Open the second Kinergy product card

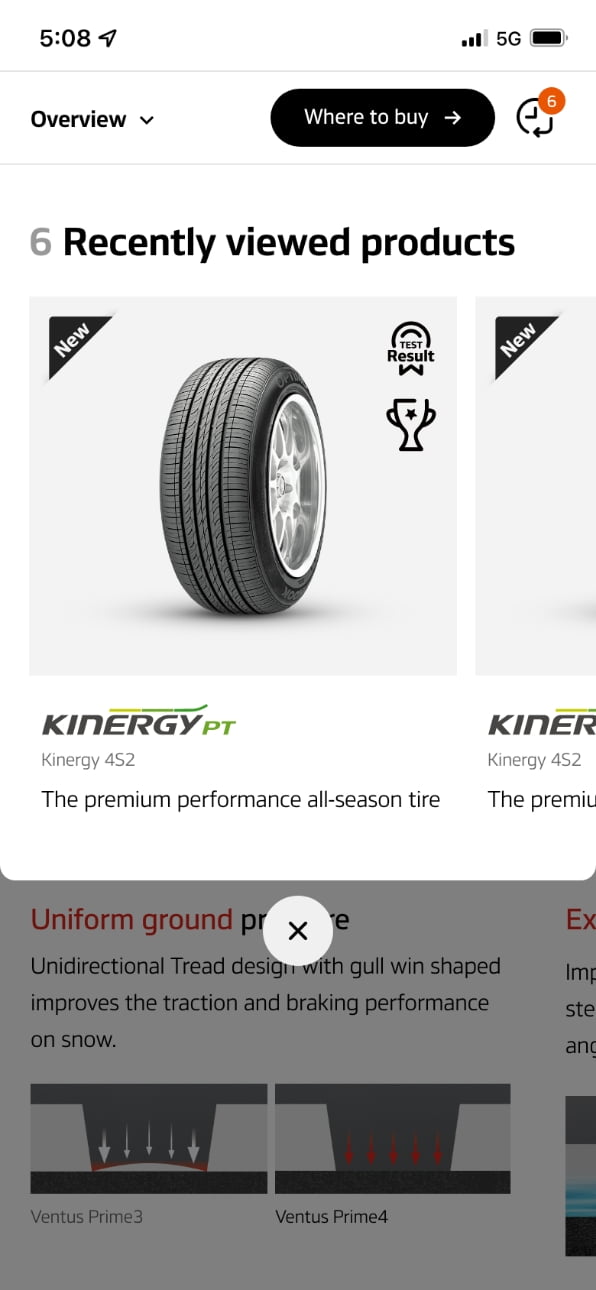pyautogui.click(x=536, y=560)
